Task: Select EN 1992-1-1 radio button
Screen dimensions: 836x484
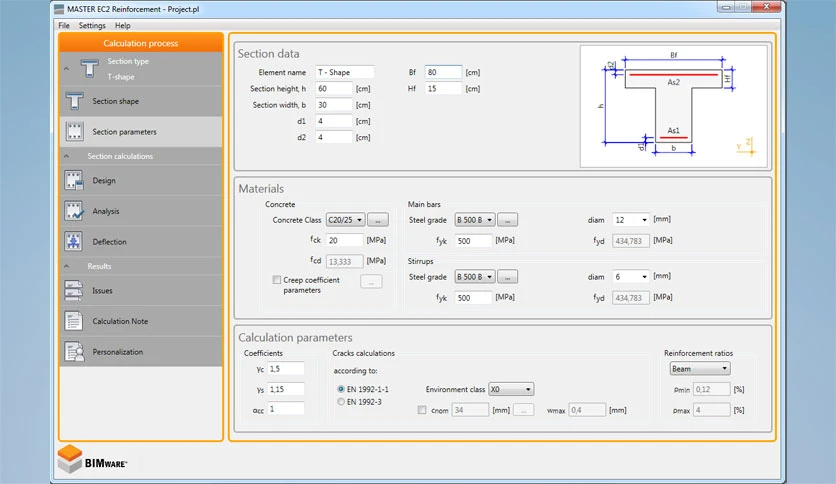Action: tap(341, 389)
